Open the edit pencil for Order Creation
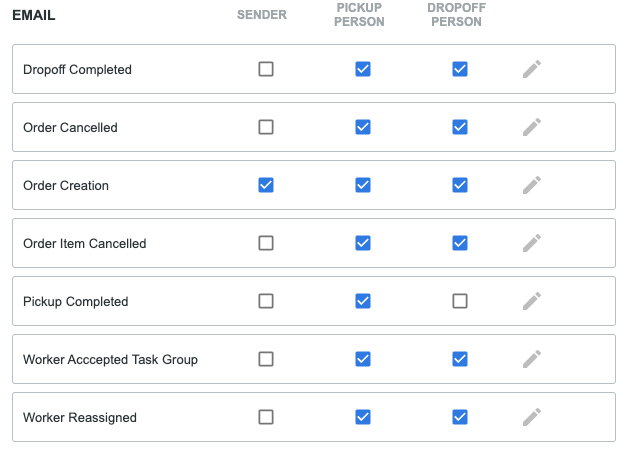Image resolution: width=625 pixels, height=453 pixels. tap(532, 185)
